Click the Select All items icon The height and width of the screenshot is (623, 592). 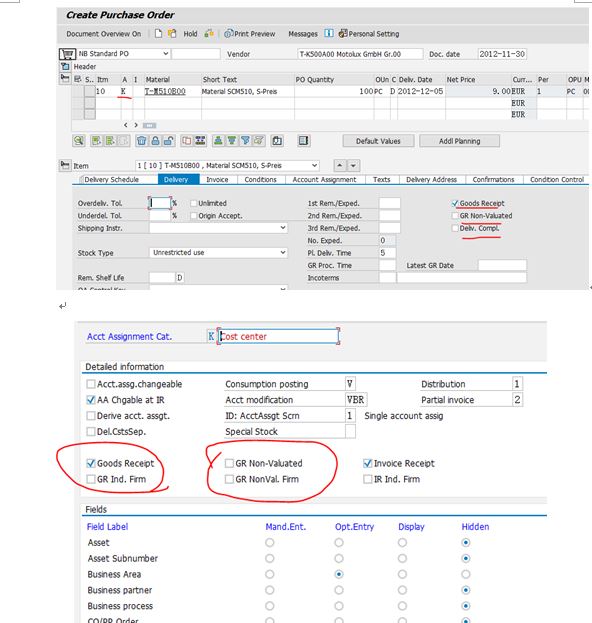click(x=96, y=141)
